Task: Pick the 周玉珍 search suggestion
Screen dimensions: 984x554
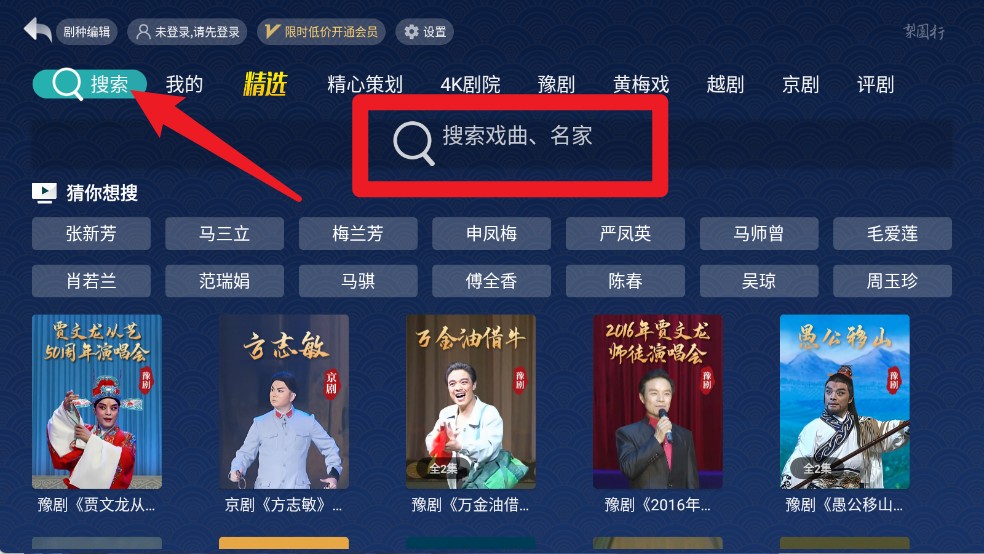Action: tap(892, 280)
